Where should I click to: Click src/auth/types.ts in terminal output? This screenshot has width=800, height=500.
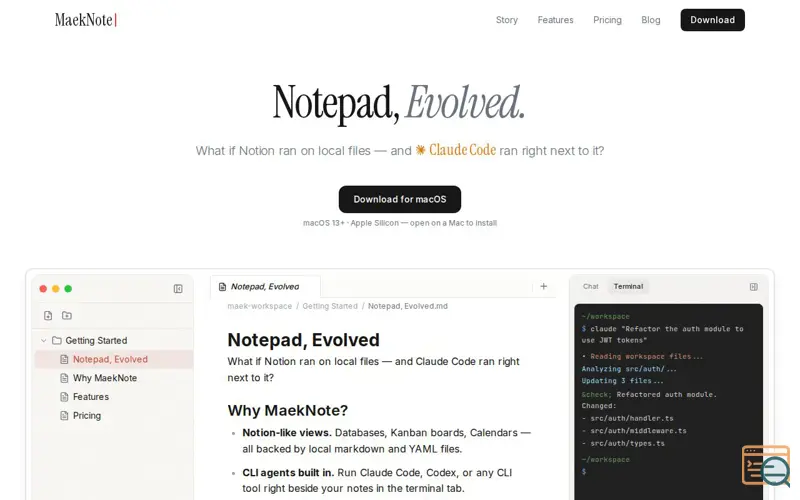click(x=628, y=443)
